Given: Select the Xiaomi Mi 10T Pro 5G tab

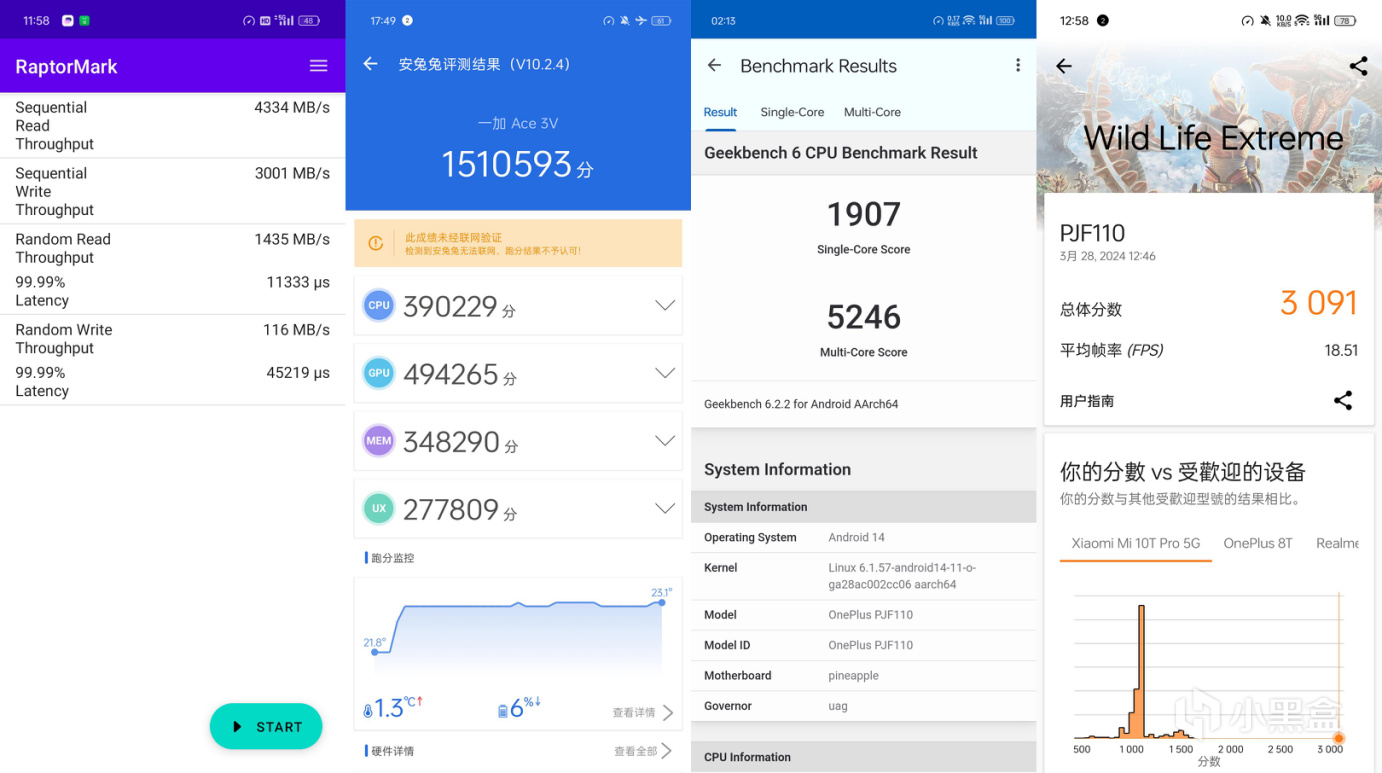Looking at the screenshot, I should tap(1136, 543).
